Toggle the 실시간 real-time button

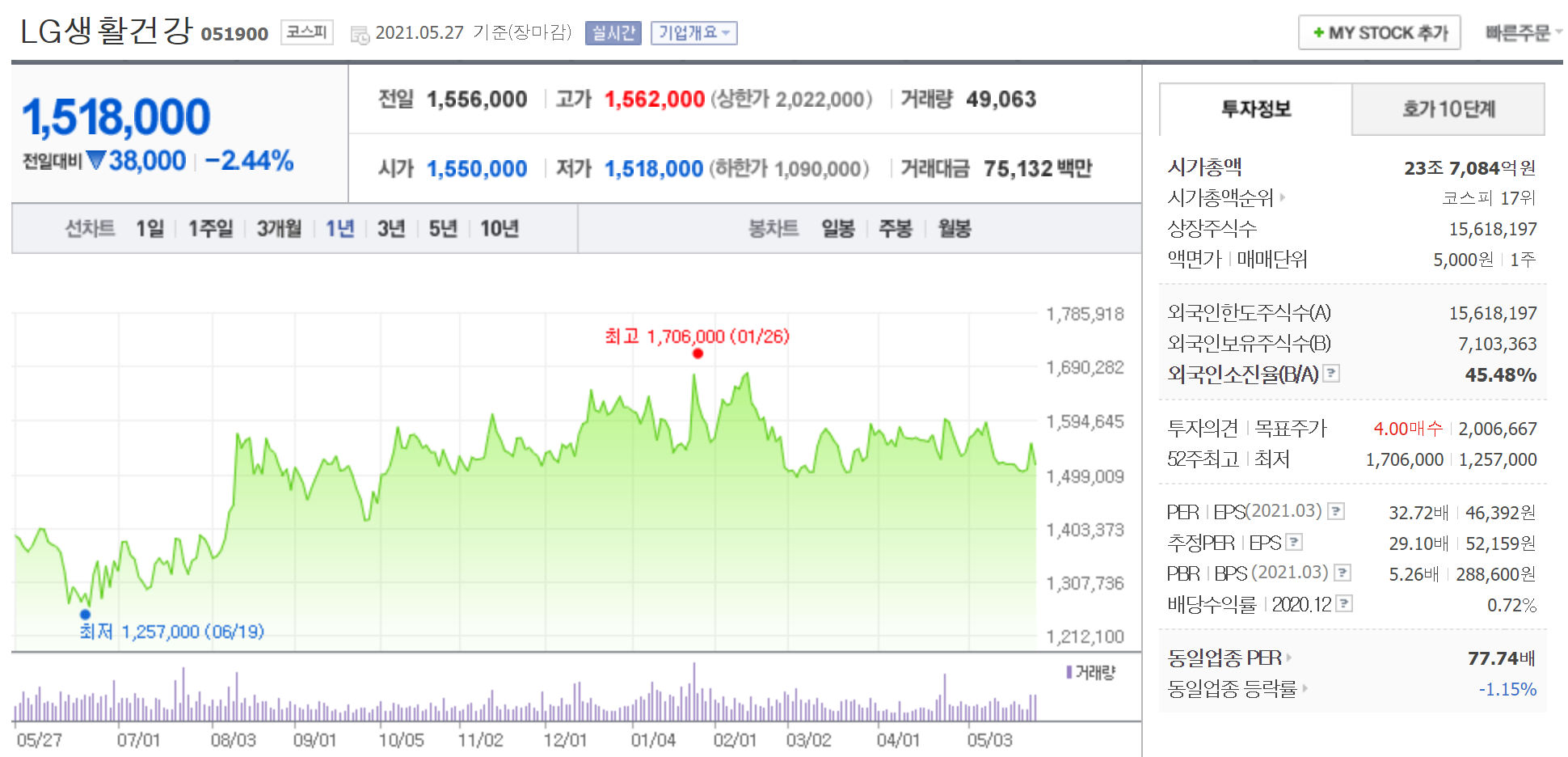point(613,32)
